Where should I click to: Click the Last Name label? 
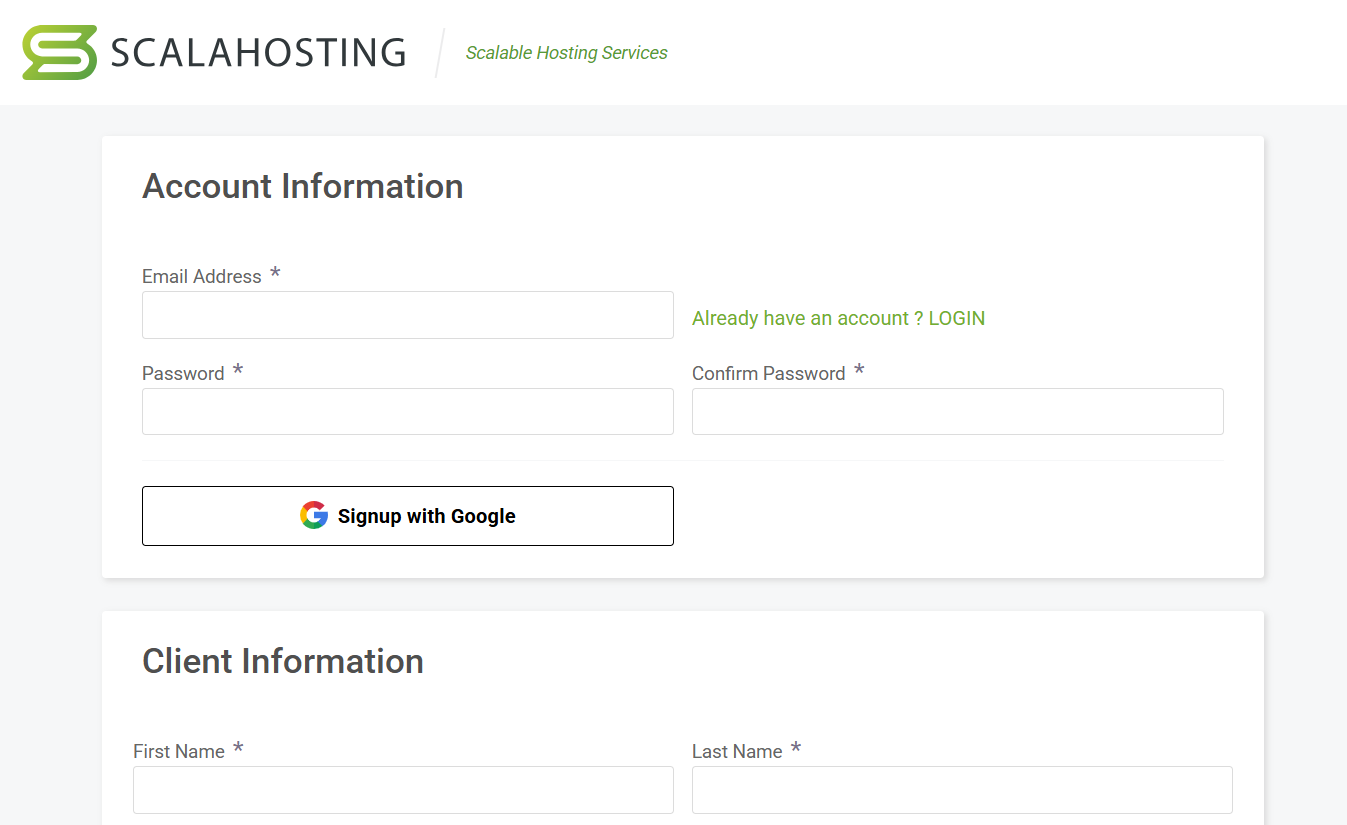736,751
